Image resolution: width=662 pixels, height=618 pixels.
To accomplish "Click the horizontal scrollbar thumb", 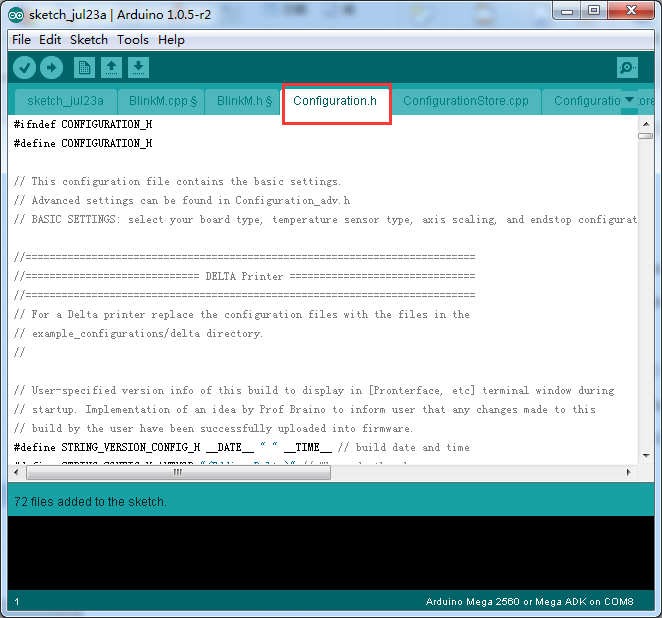I will point(178,472).
